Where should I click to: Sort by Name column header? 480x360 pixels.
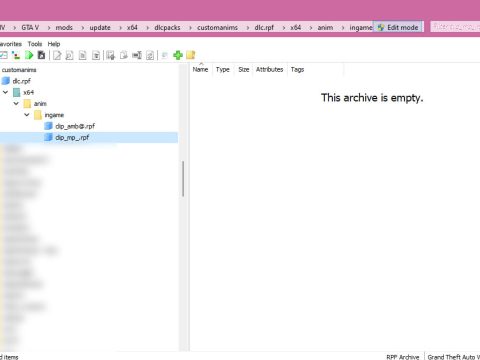pos(200,69)
